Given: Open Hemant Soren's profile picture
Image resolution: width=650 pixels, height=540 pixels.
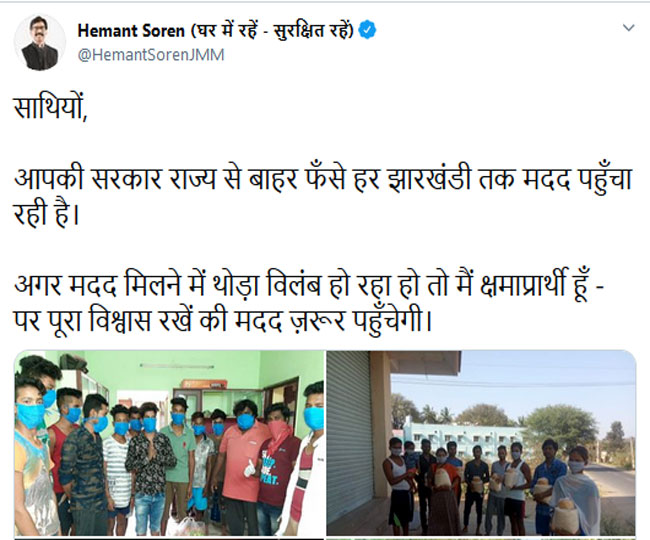Looking at the screenshot, I should [40, 42].
